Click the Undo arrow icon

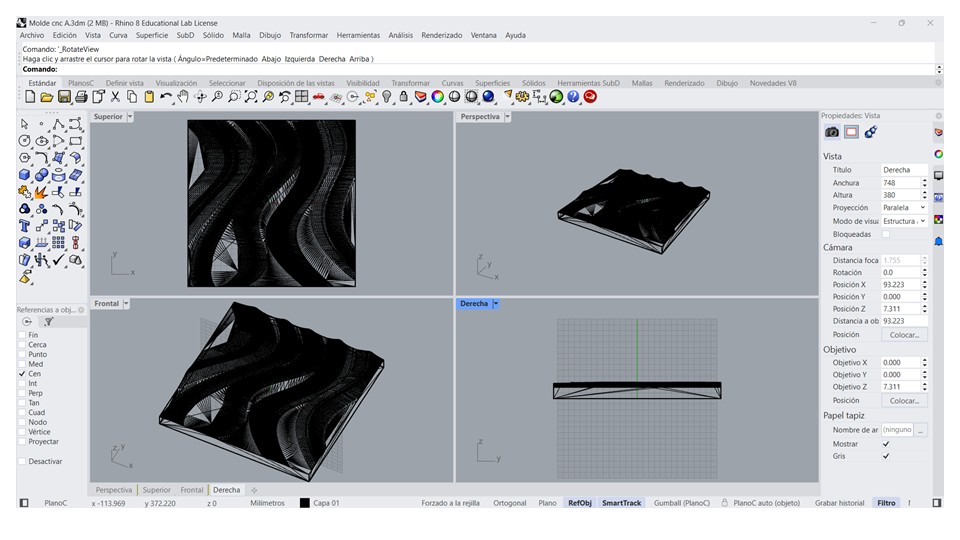coord(166,97)
